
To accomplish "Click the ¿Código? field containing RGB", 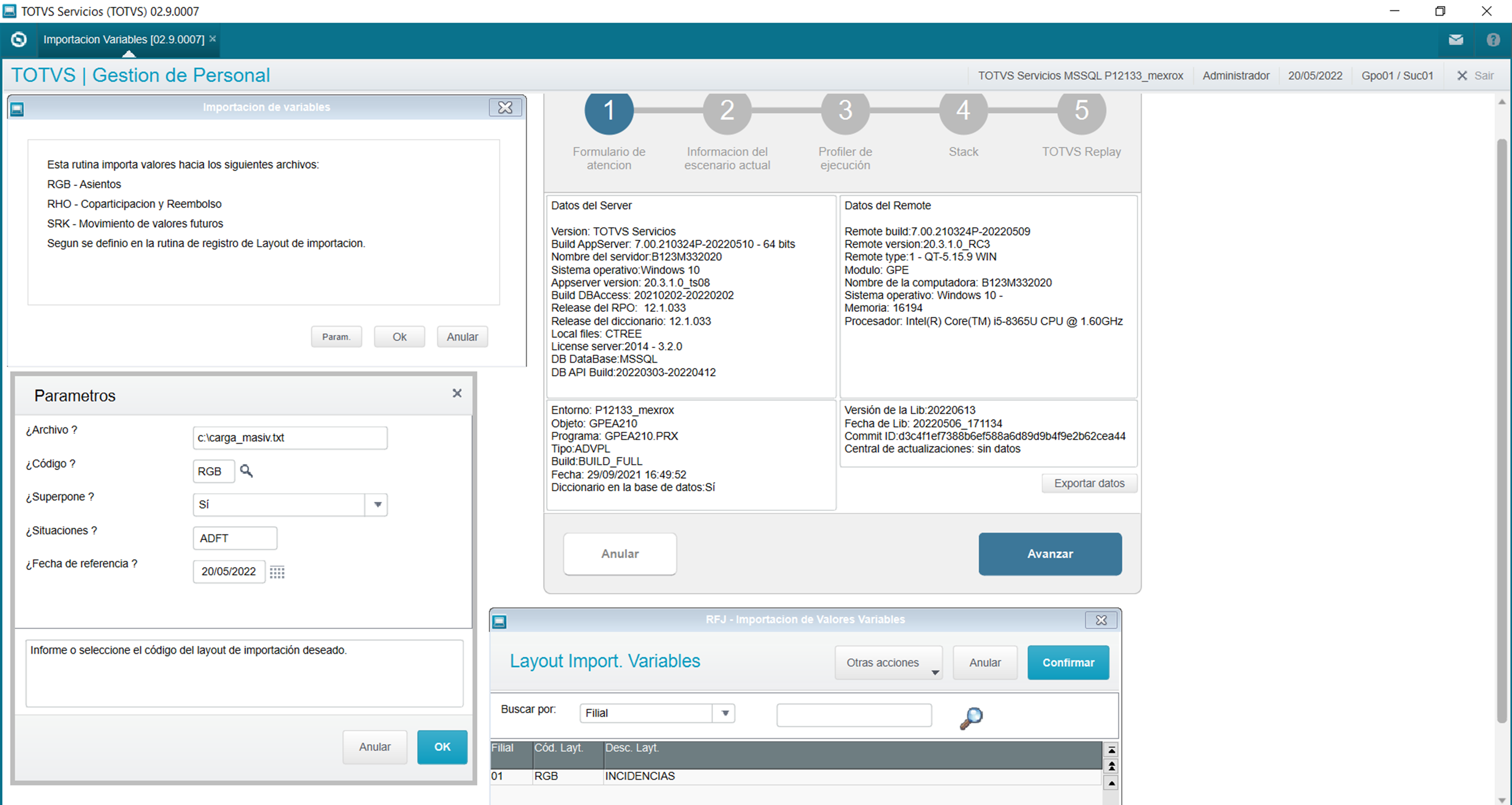I will click(x=214, y=471).
